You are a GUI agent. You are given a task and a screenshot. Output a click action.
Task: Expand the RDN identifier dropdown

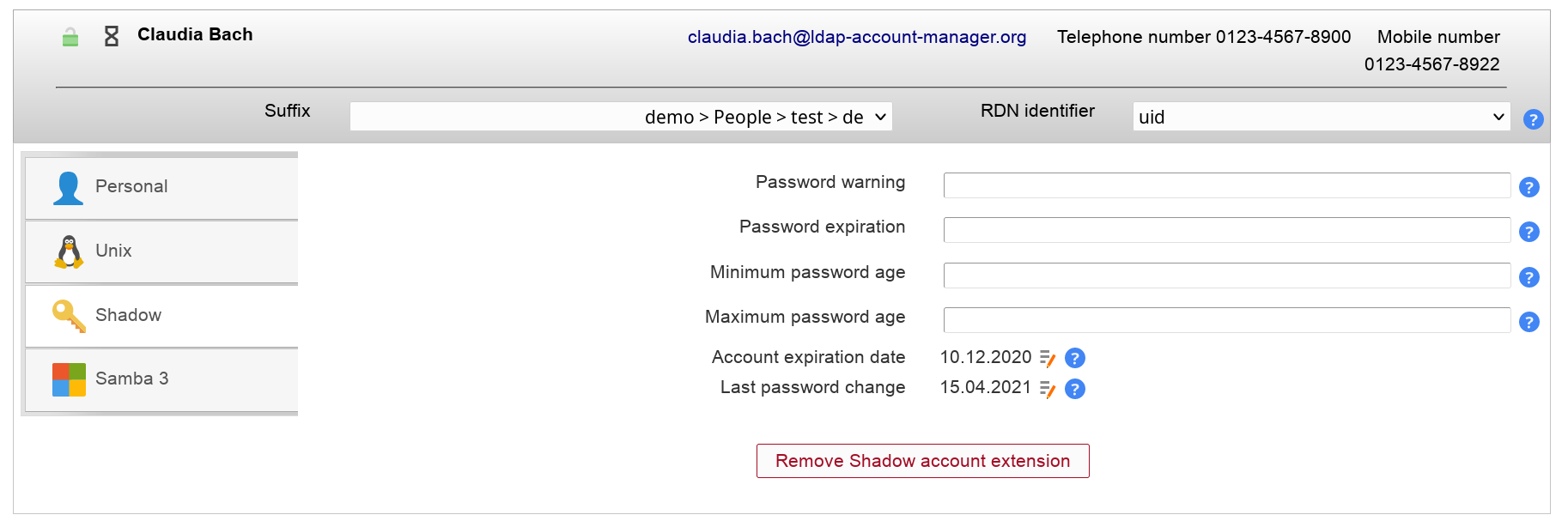pyautogui.click(x=1321, y=117)
